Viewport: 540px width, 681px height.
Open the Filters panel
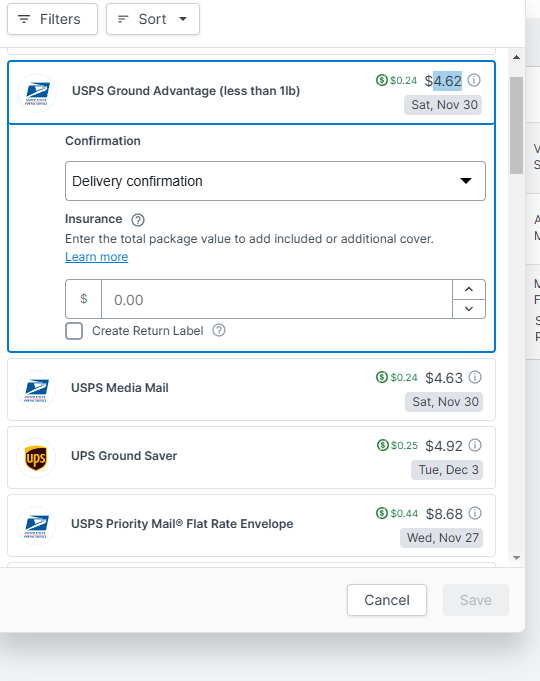coord(52,19)
